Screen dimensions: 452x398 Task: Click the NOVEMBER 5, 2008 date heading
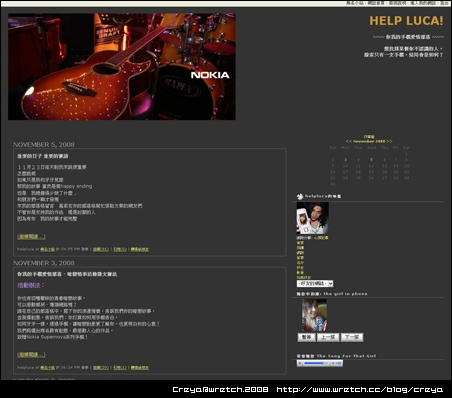[44, 145]
